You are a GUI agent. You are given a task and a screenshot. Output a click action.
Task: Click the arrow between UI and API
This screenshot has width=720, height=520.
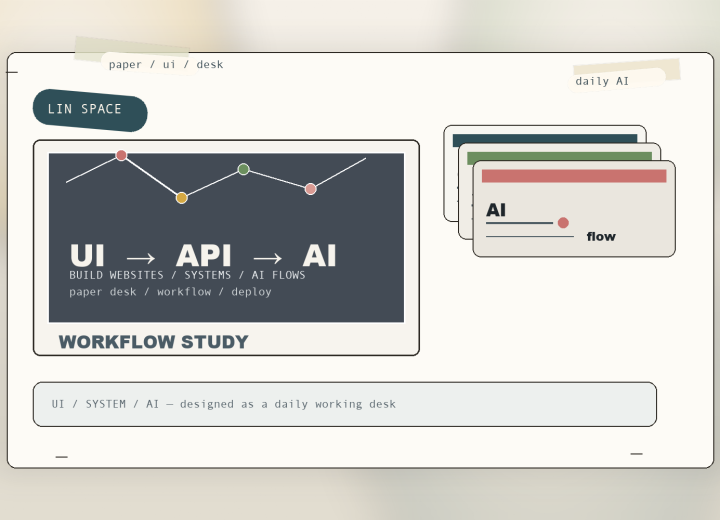(141, 258)
